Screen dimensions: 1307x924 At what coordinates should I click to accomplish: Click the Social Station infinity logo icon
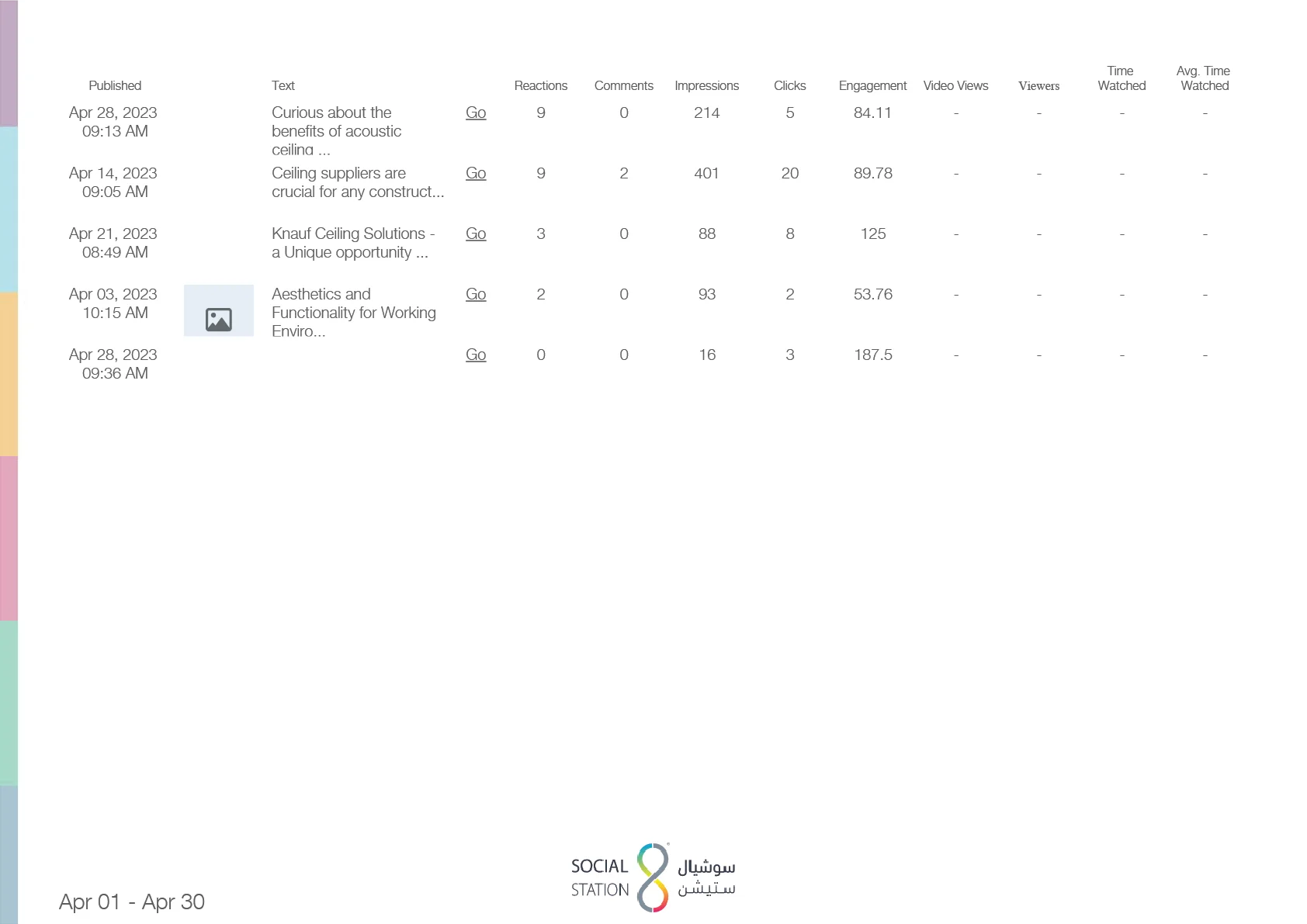(653, 877)
